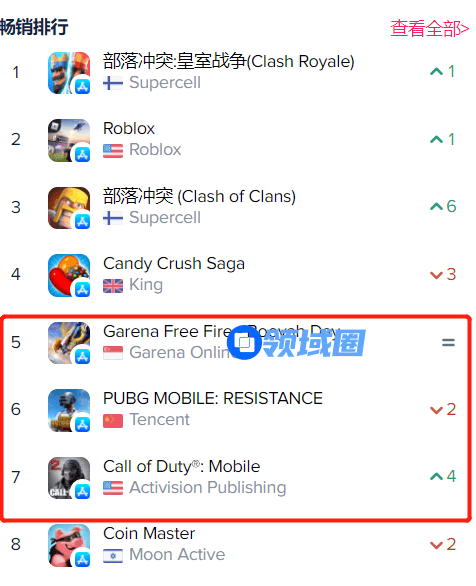Open the Clash Royale app icon
Screen dimensions: 476x586
click(69, 73)
